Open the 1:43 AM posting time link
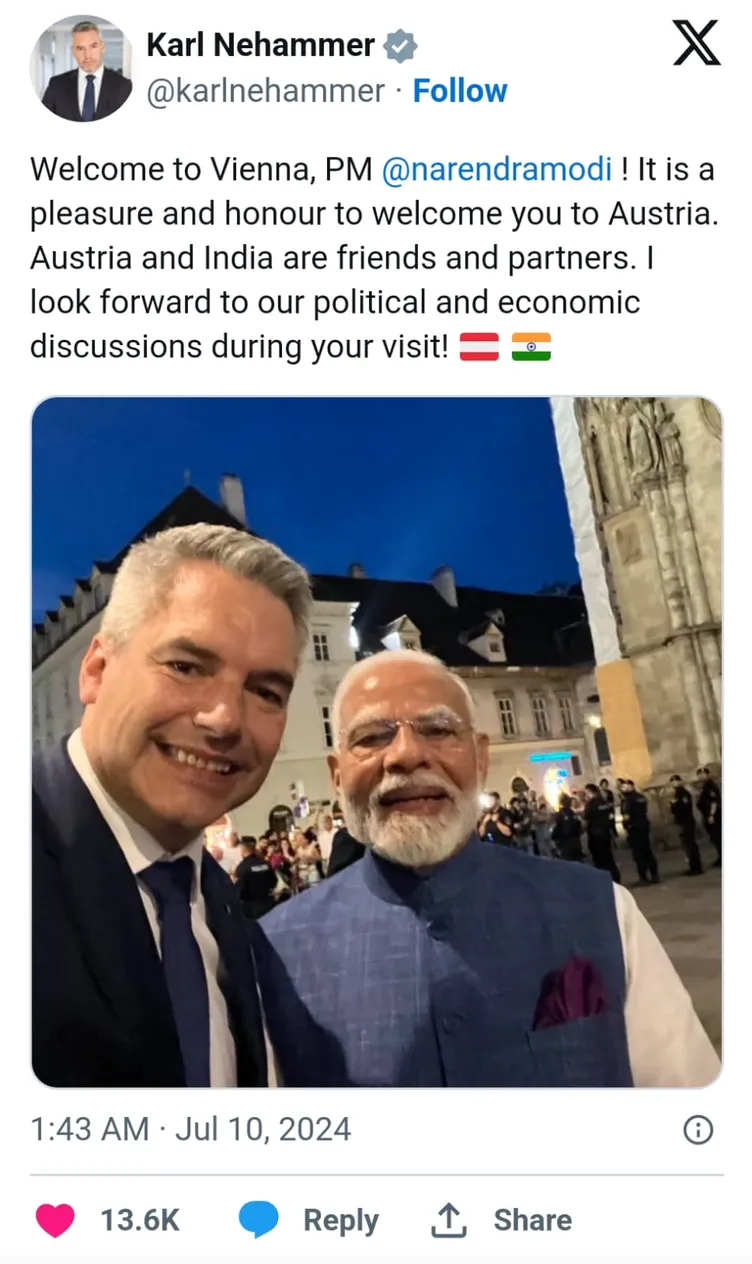This screenshot has height=1264, width=752. [89, 1130]
